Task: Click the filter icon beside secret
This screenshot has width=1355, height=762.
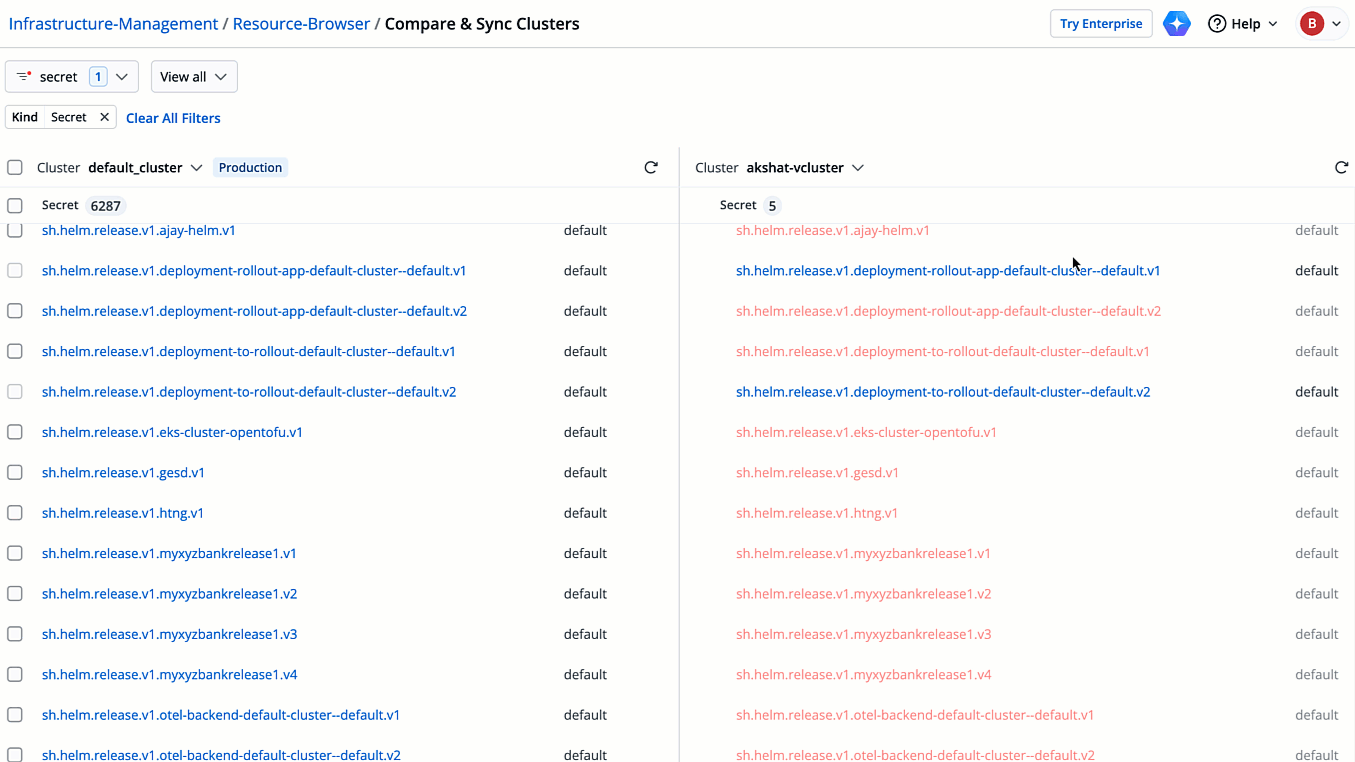Action: (24, 77)
